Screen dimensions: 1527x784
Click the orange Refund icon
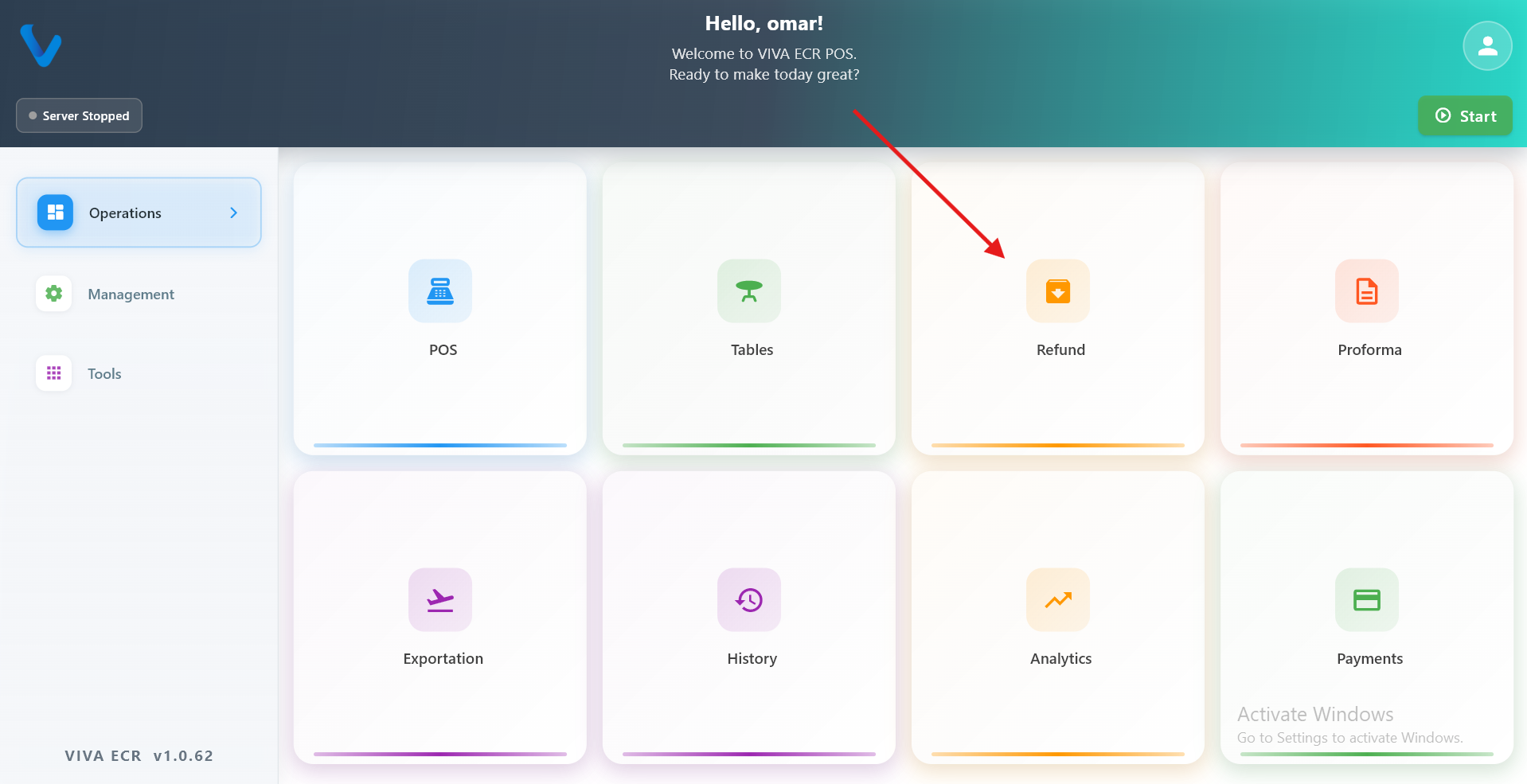pos(1058,291)
